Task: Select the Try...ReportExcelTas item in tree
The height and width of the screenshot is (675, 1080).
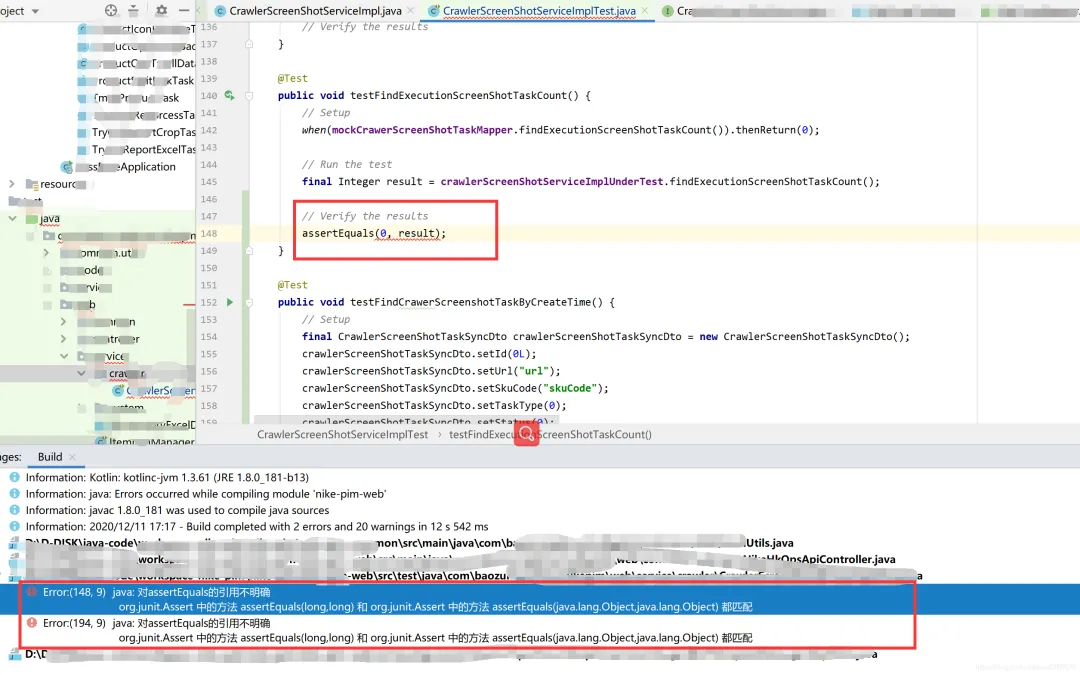Action: click(x=144, y=149)
